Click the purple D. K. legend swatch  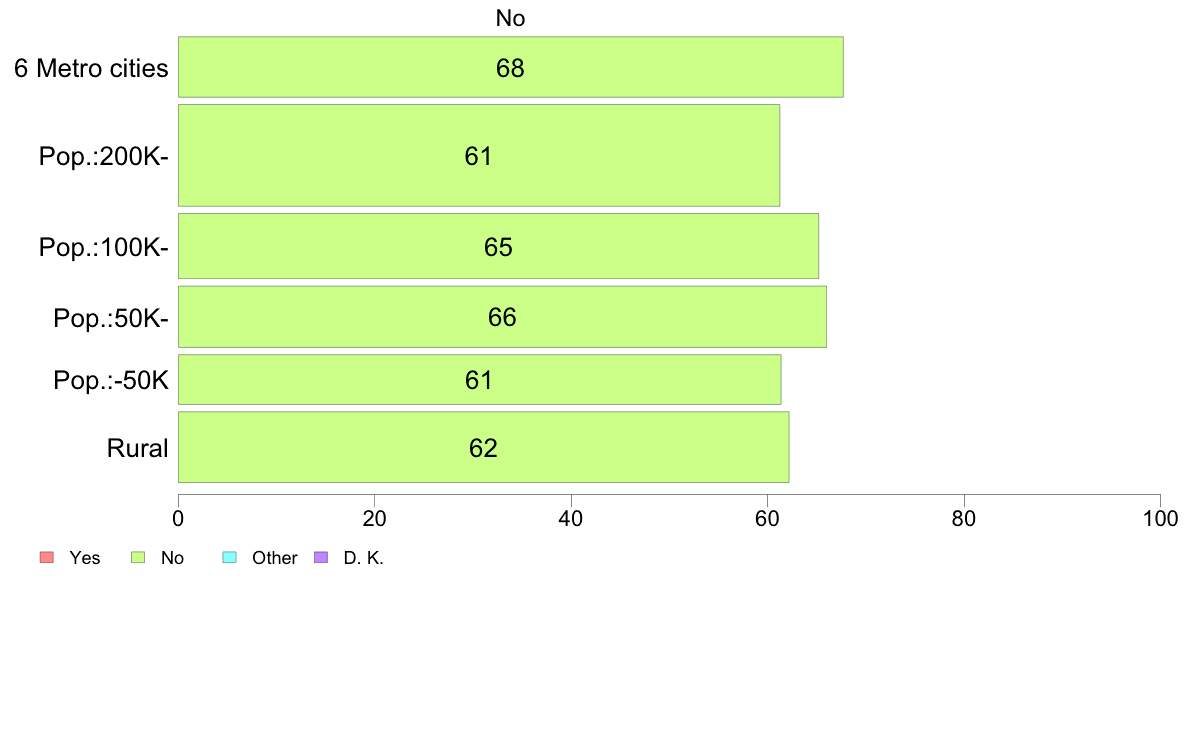tap(321, 557)
